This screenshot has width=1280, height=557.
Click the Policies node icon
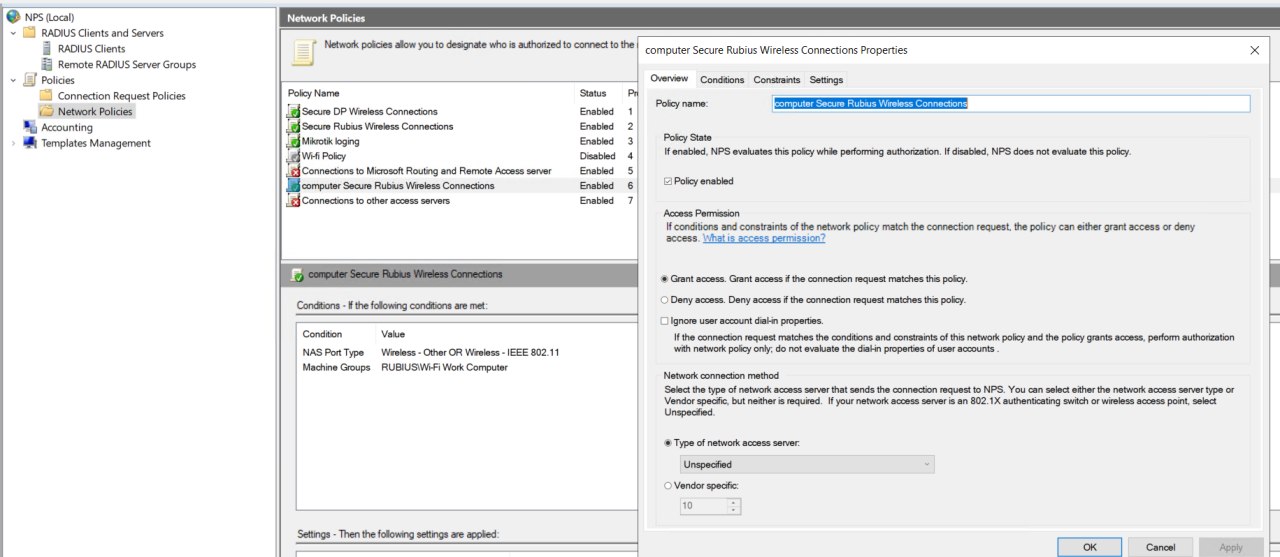pyautogui.click(x=30, y=80)
